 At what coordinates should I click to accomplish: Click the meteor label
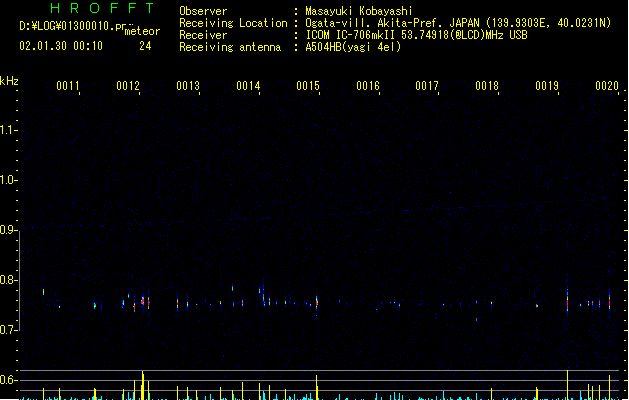click(x=142, y=31)
